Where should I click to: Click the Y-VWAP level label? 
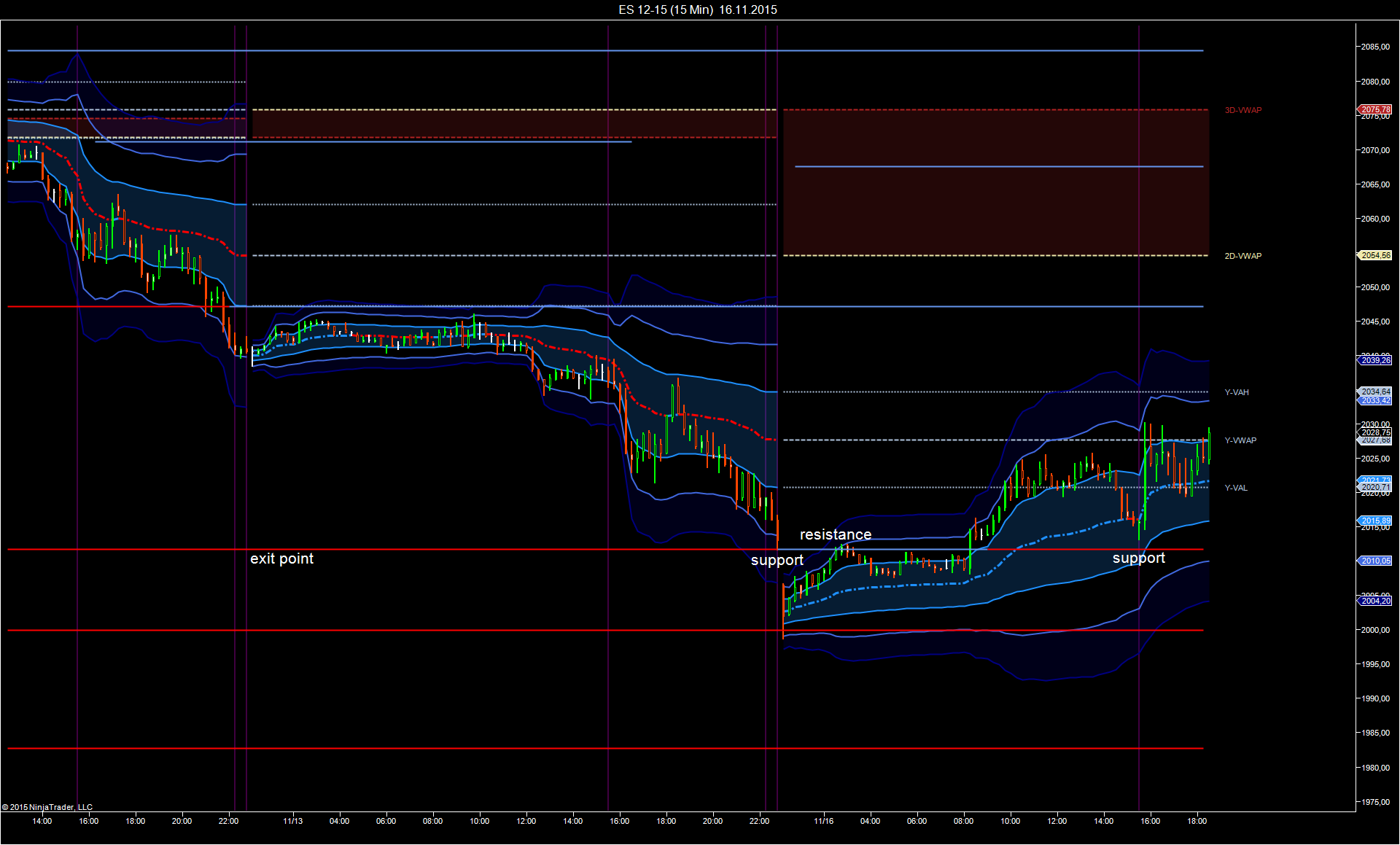pos(1240,440)
